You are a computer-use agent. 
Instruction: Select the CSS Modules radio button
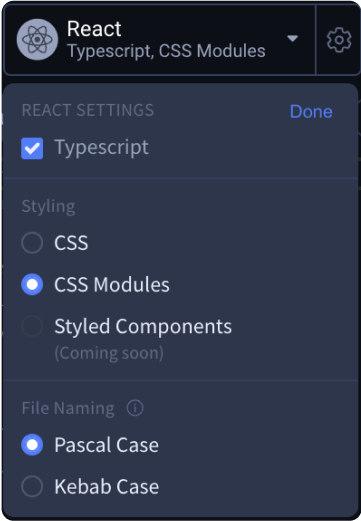32,285
